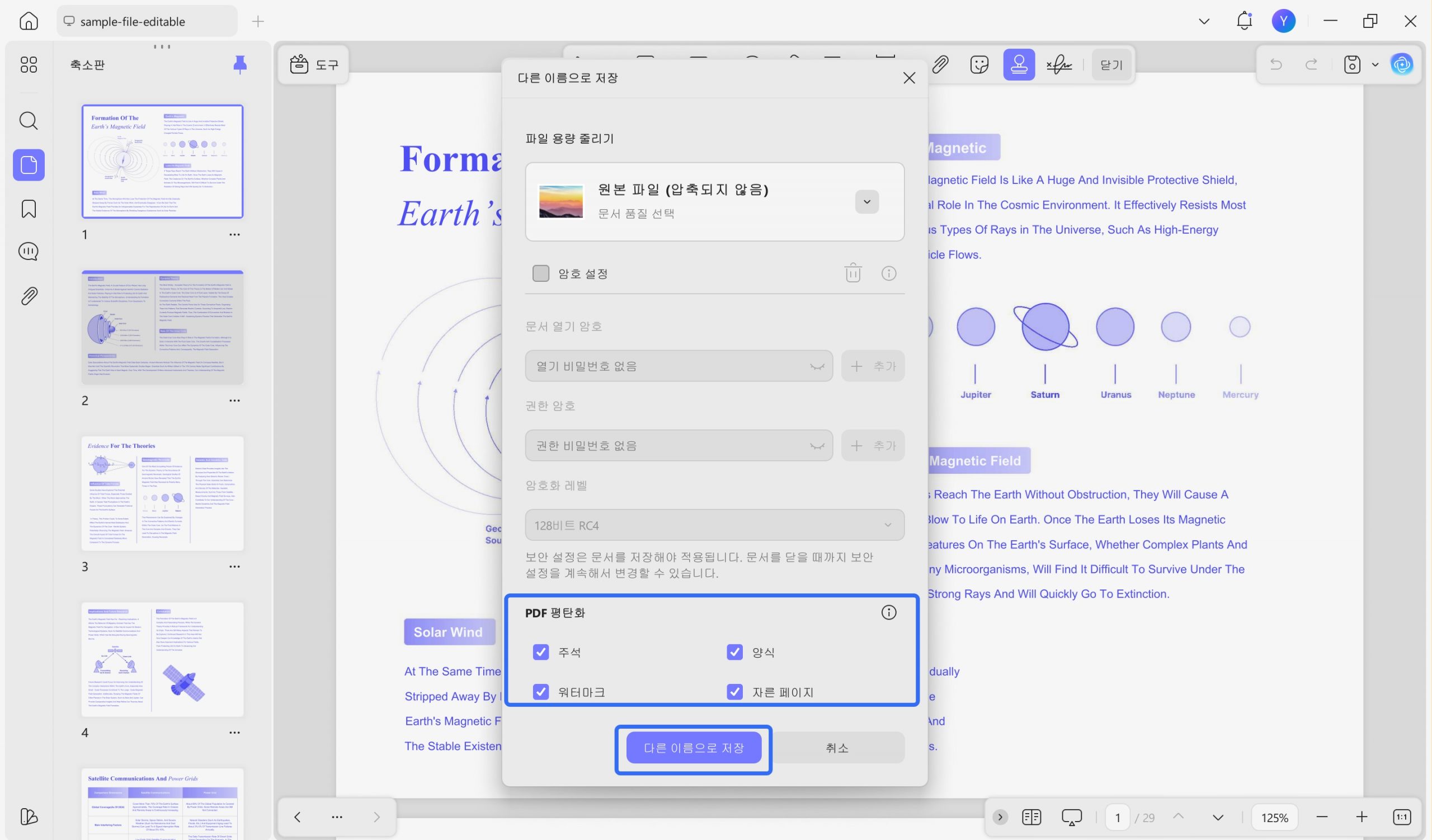Select the attach file paperclip tool

940,64
